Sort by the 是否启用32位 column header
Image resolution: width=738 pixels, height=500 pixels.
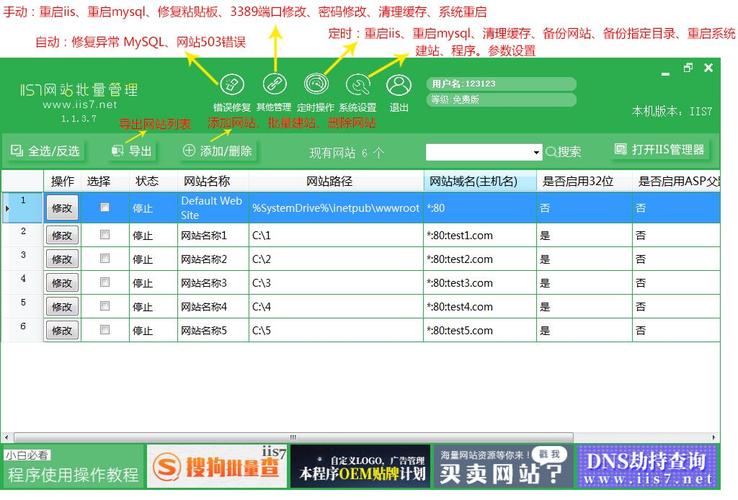pyautogui.click(x=584, y=181)
